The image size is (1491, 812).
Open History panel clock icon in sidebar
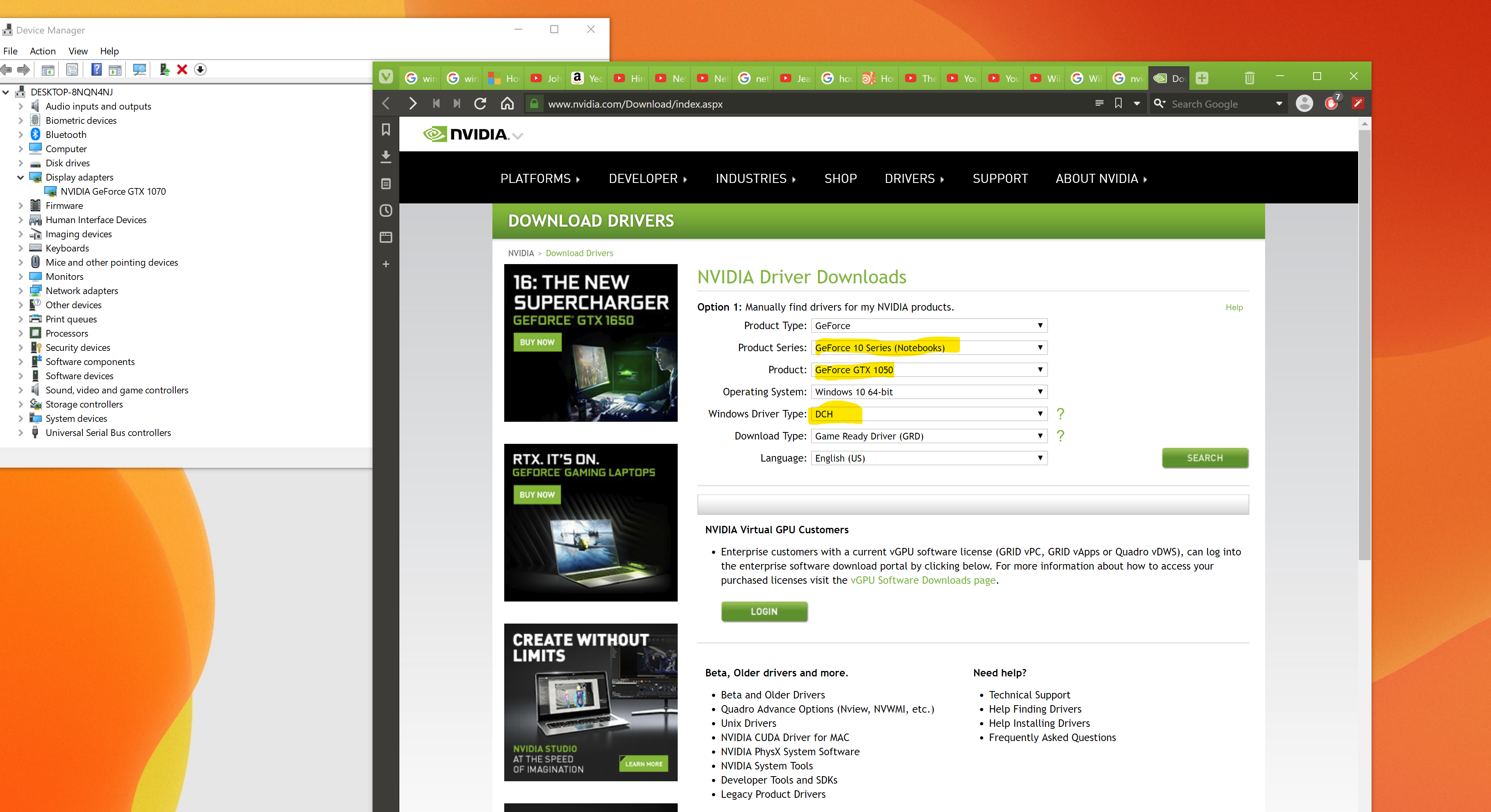(x=386, y=210)
